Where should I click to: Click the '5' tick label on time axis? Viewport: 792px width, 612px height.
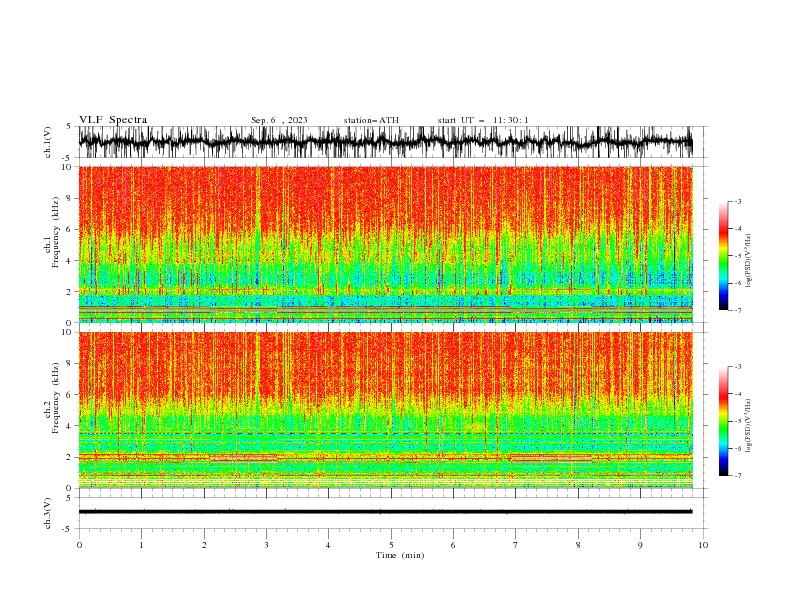(x=391, y=545)
